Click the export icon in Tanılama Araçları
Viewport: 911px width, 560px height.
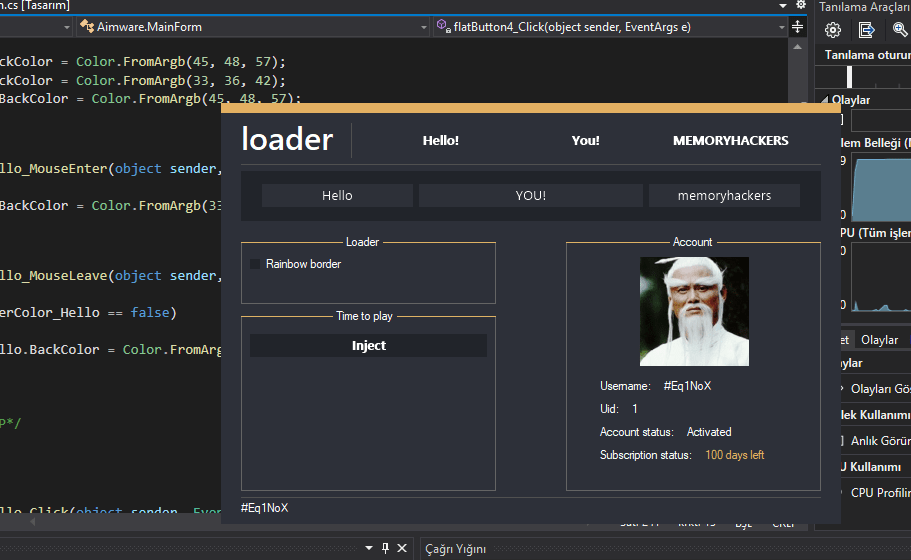(866, 30)
